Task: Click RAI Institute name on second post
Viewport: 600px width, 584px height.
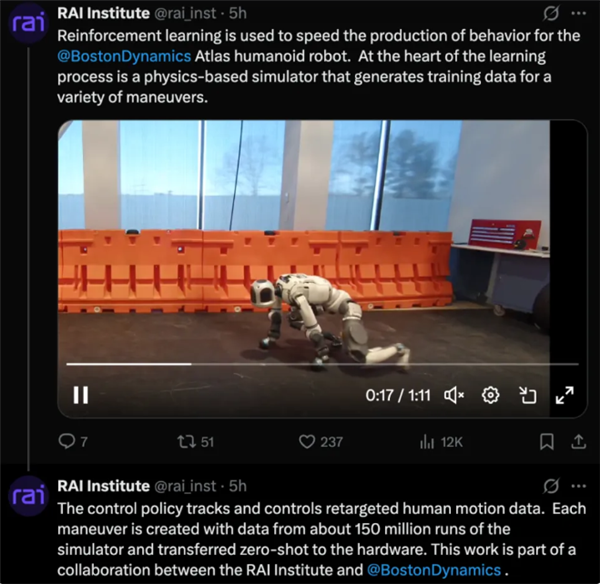Action: (x=105, y=486)
